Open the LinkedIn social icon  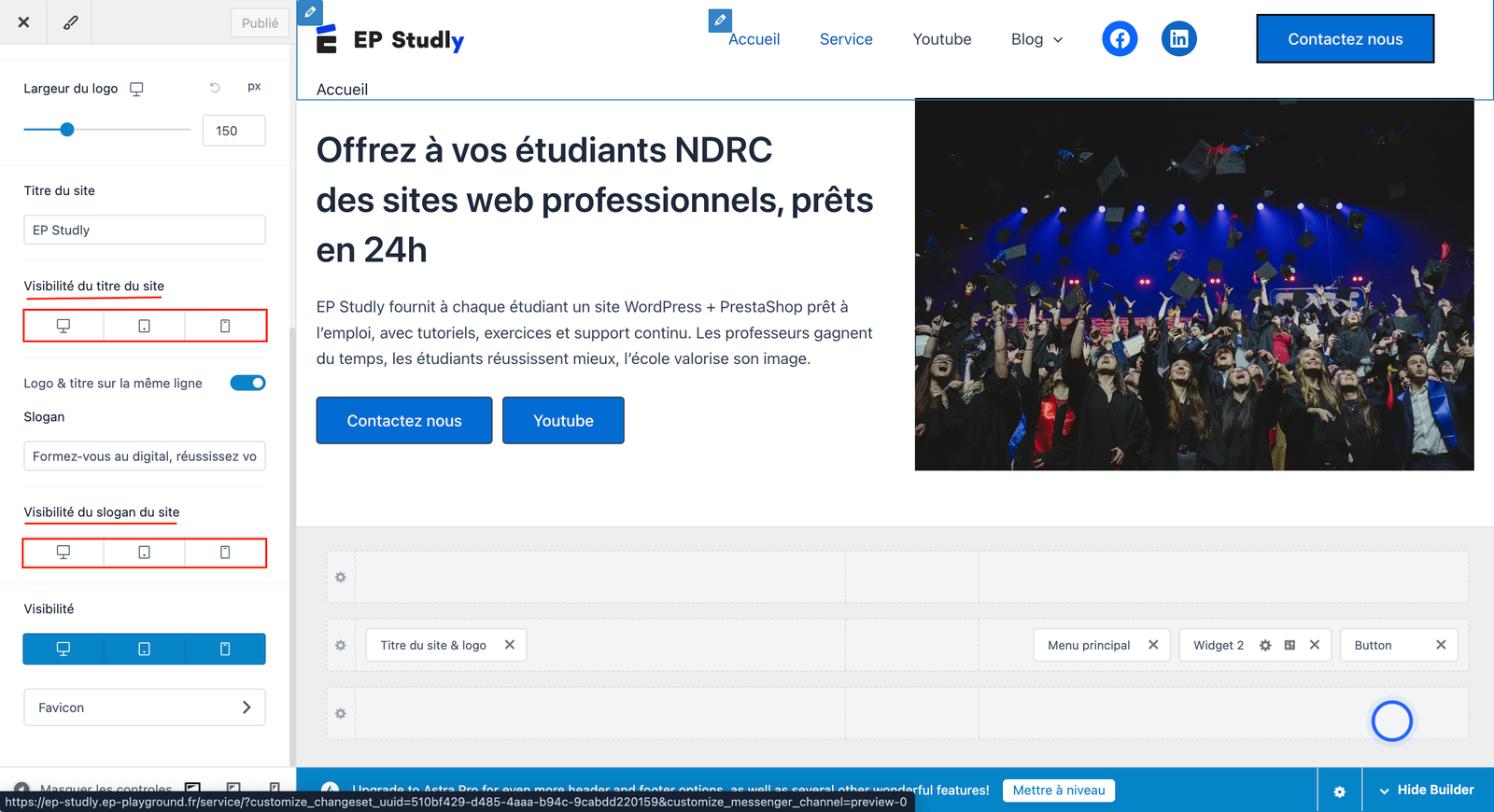[1179, 38]
